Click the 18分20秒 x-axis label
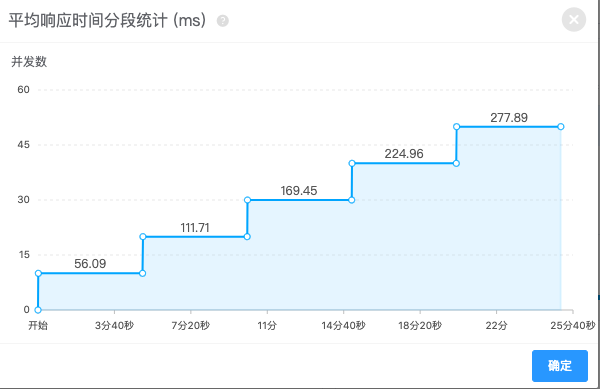The width and height of the screenshot is (600, 389). [420, 326]
